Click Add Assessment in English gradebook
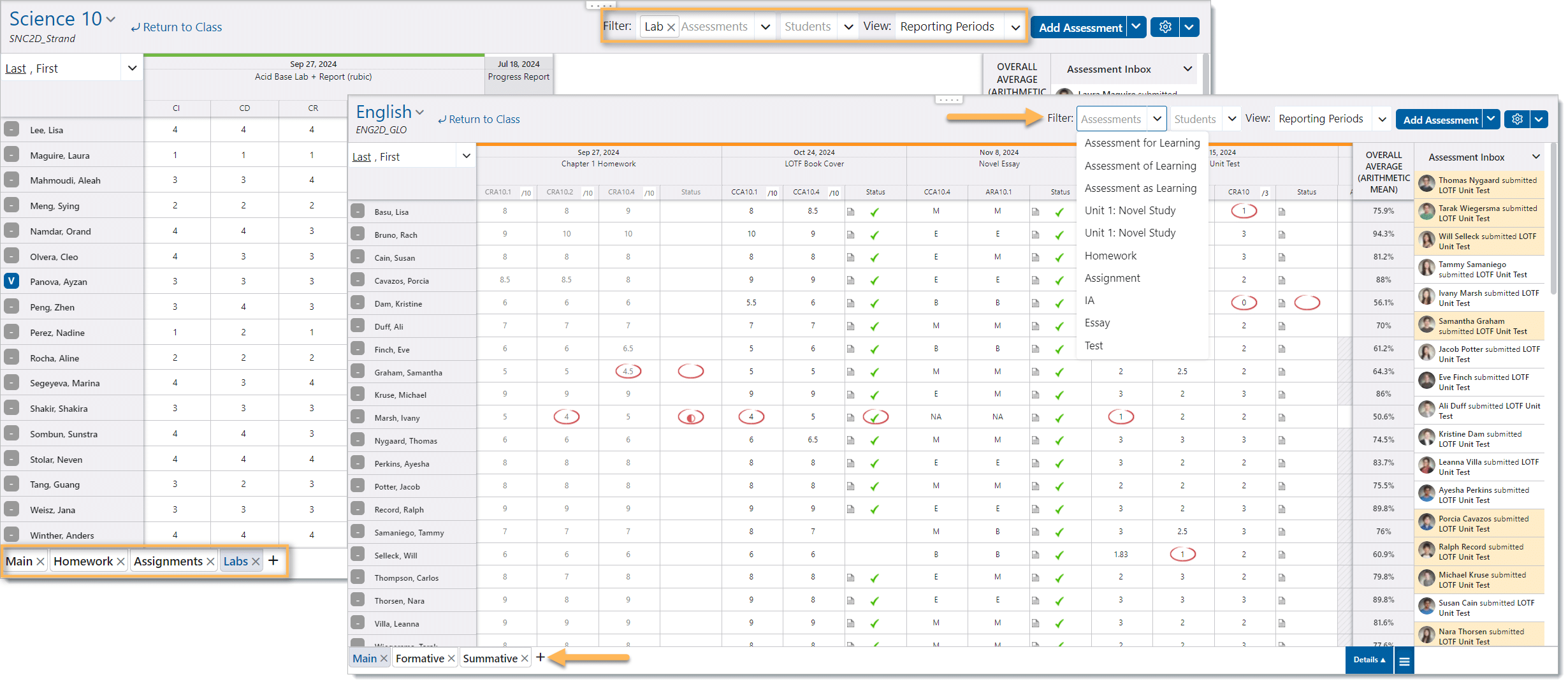This screenshot has height=684, width=1568. [x=1439, y=120]
